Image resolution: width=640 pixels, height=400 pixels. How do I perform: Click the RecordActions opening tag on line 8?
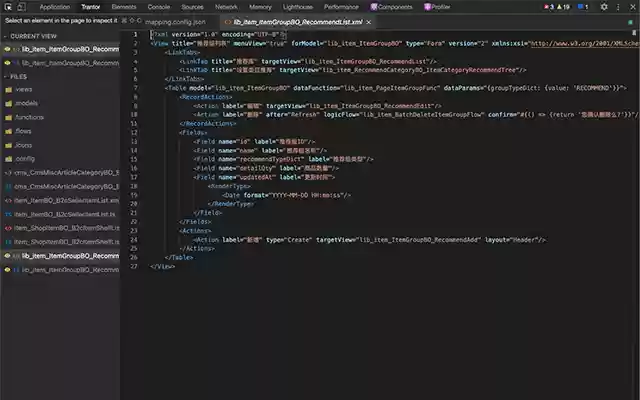pos(205,97)
